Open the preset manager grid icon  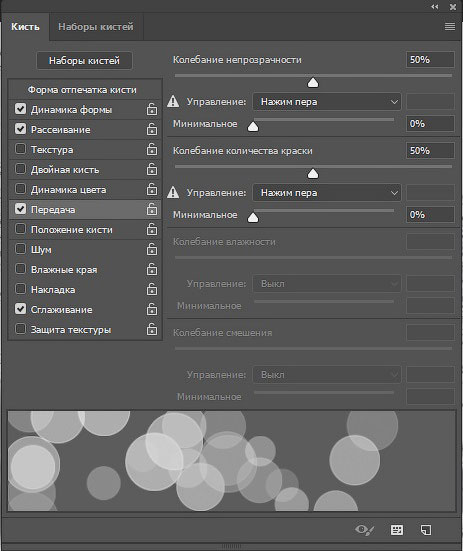pyautogui.click(x=397, y=530)
